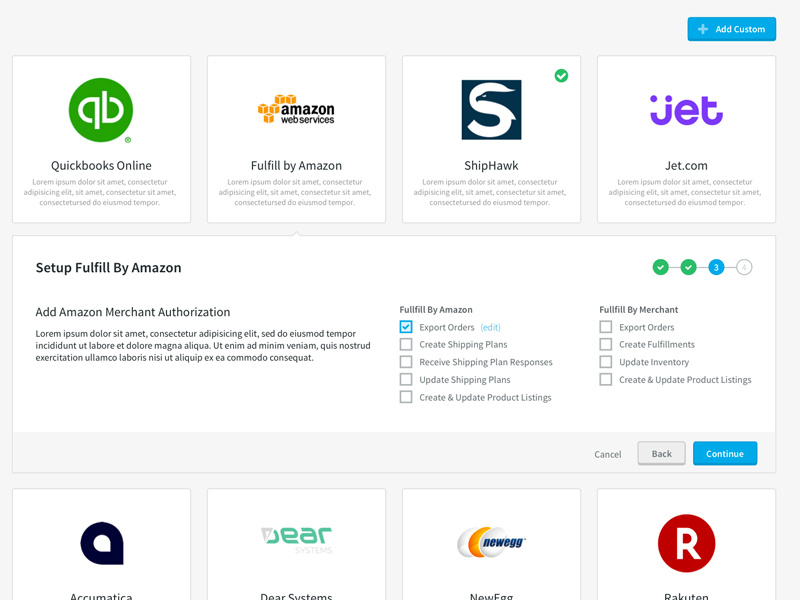Click the Fullfill By Amazon column label

(436, 310)
